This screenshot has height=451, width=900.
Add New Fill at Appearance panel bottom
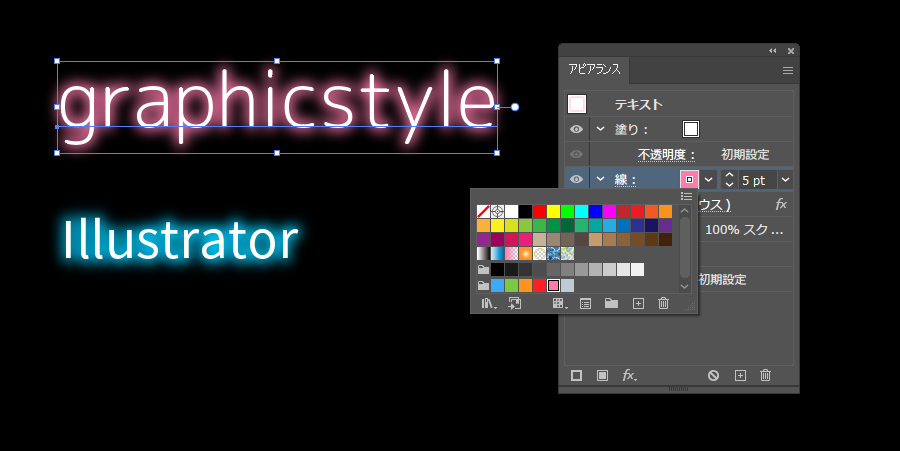pos(602,375)
